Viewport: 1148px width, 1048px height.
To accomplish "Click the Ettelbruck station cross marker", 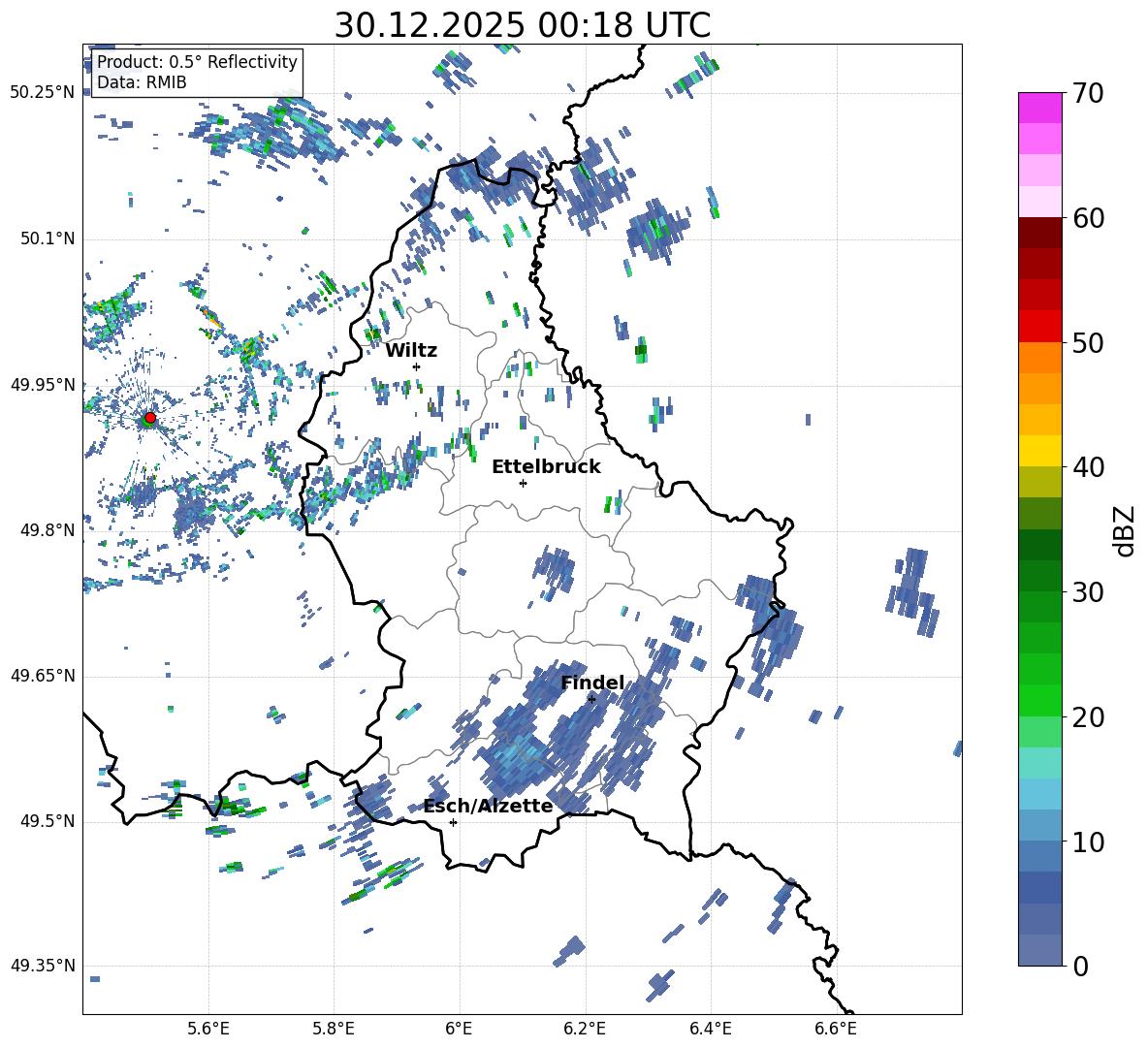I will coord(523,483).
